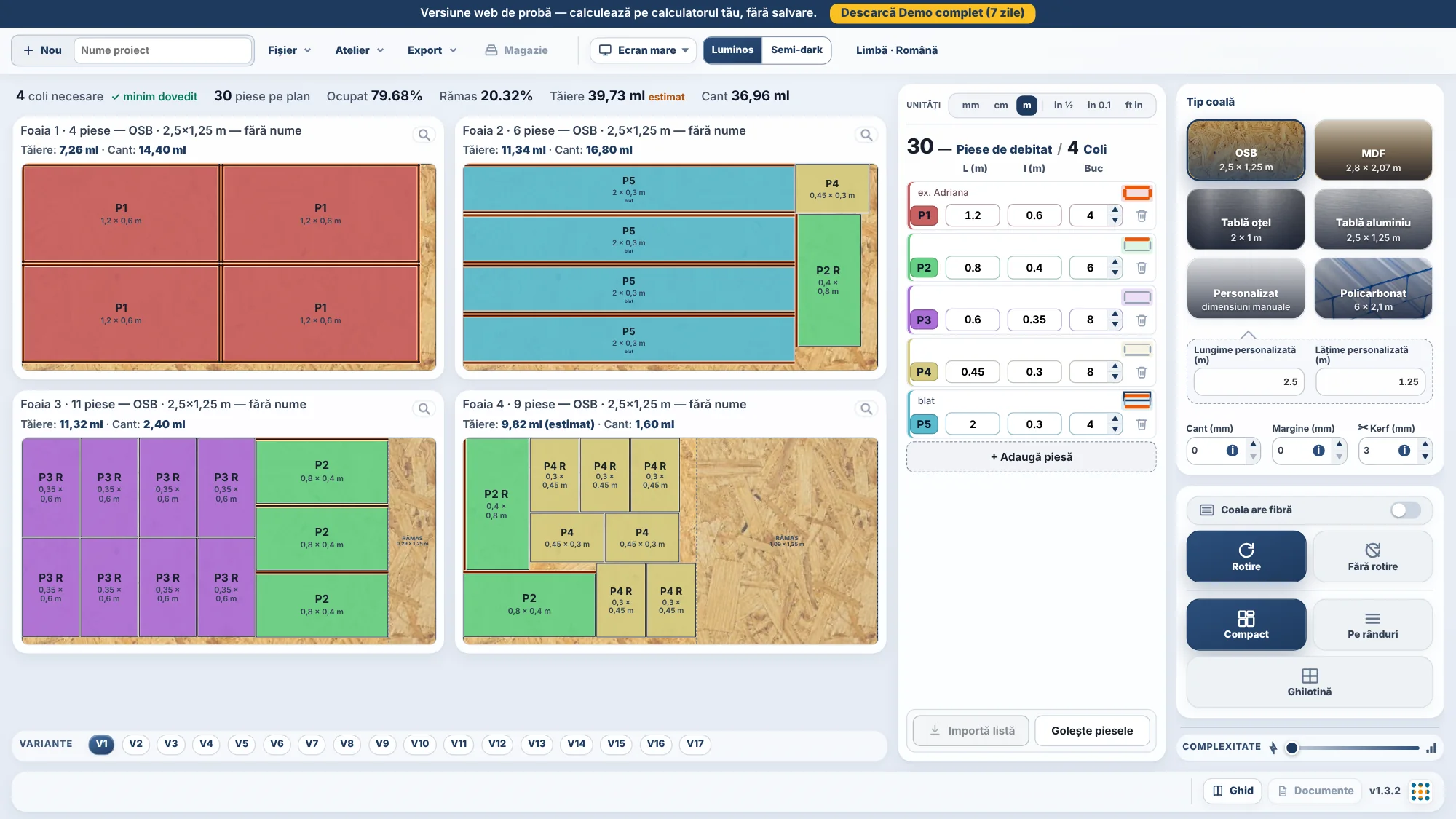Click the Kerf info icon
The width and height of the screenshot is (1456, 819).
[x=1404, y=451]
